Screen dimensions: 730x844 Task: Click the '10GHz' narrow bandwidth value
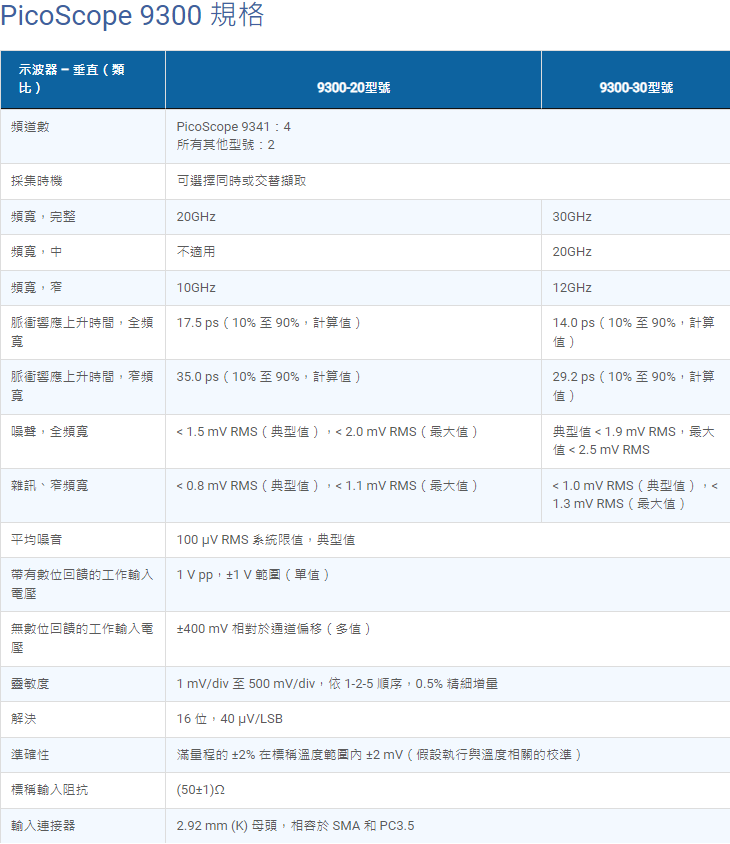[196, 287]
